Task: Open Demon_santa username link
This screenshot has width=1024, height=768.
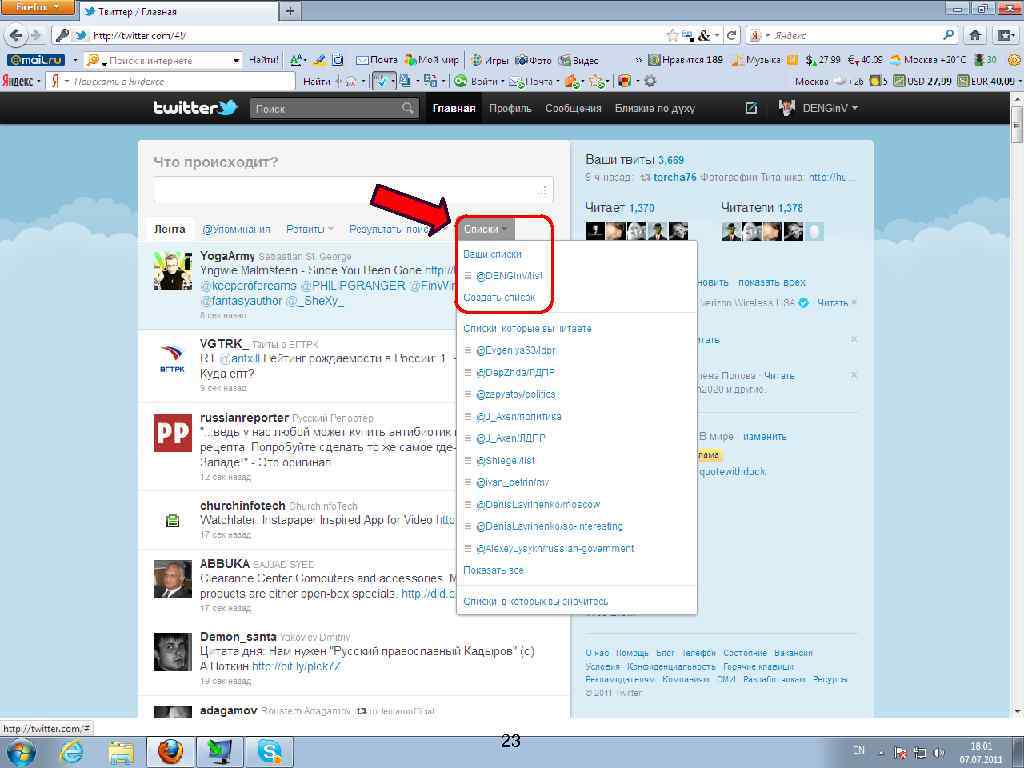Action: [x=238, y=636]
